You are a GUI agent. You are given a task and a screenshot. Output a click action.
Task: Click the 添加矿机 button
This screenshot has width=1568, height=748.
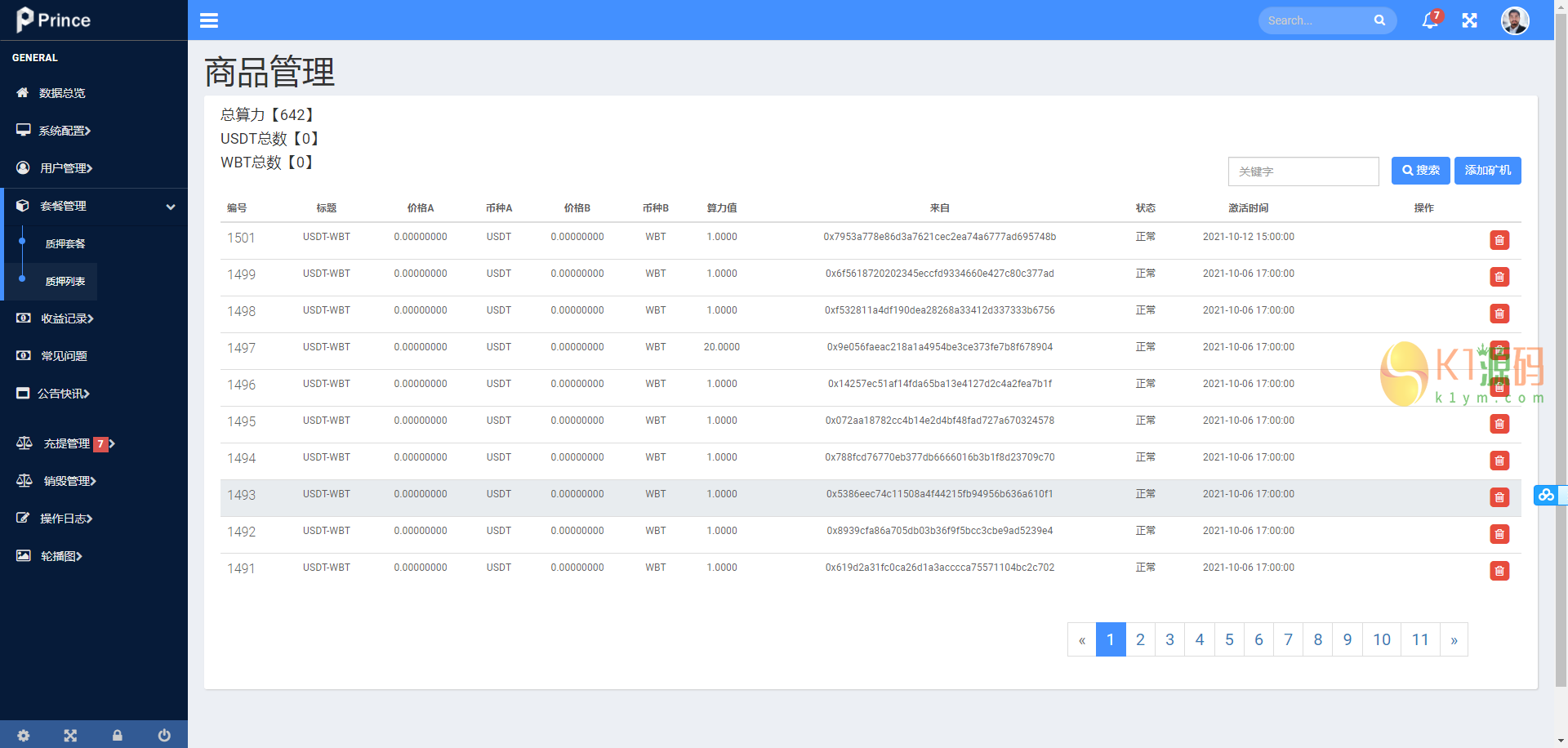1487,171
